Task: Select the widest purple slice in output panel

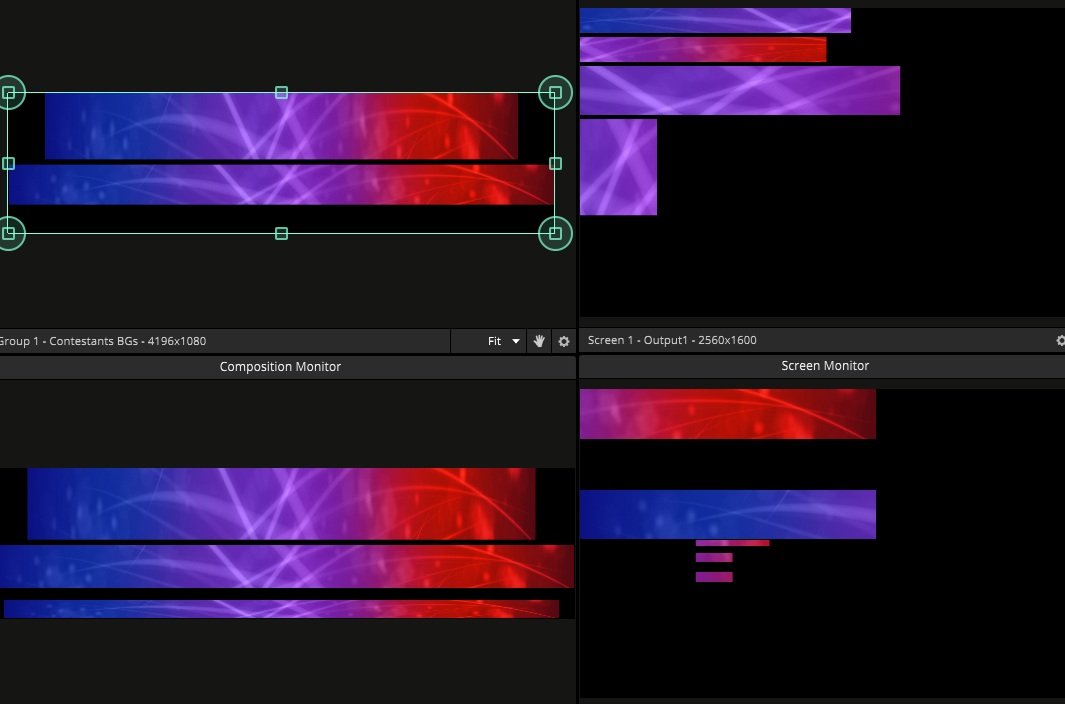Action: pyautogui.click(x=739, y=91)
